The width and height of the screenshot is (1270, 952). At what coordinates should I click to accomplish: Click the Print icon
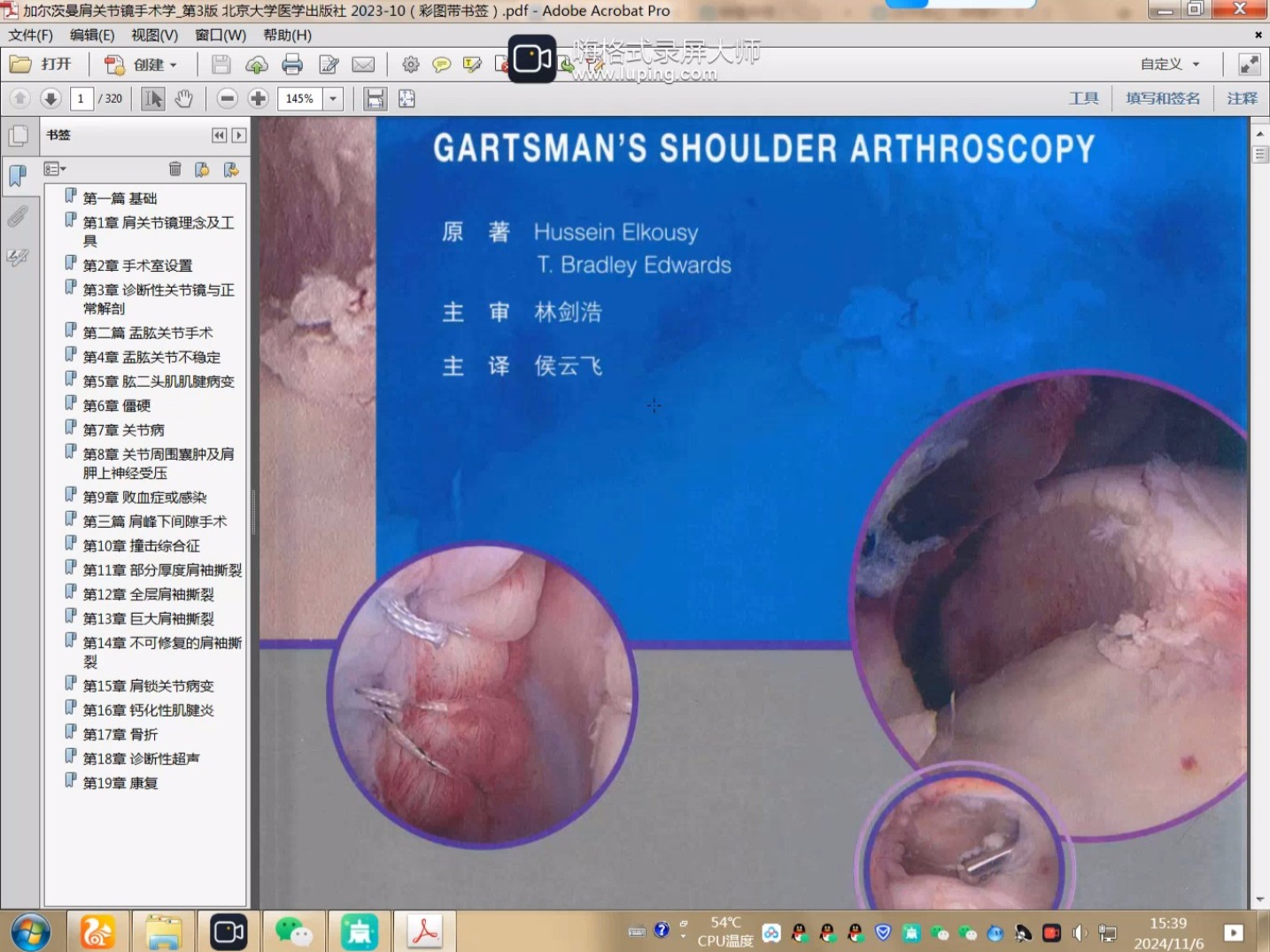[292, 65]
